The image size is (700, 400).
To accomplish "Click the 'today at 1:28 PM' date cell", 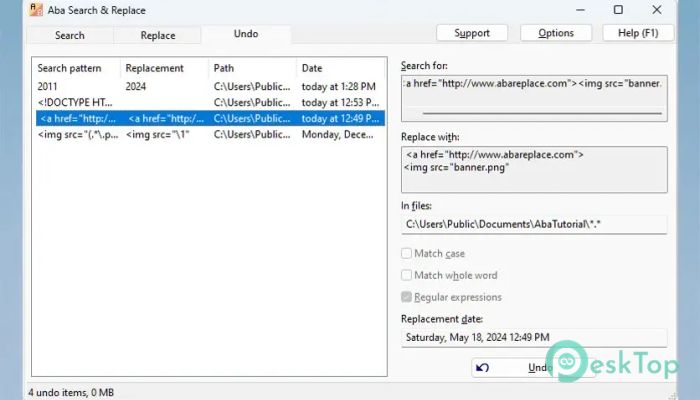I will point(339,87).
